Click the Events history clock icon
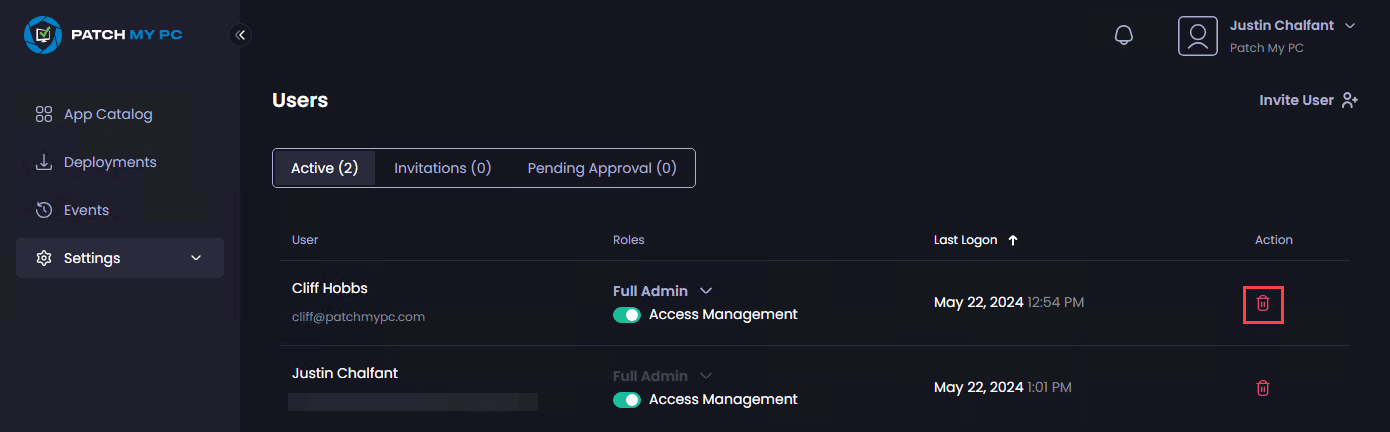Viewport: 1390px width, 432px height. point(43,210)
